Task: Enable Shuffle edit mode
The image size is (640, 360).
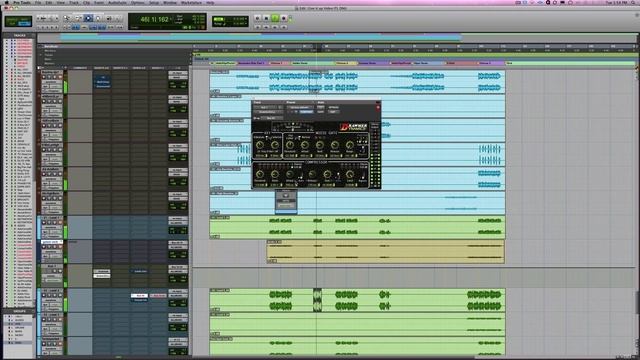Action: coord(12,19)
